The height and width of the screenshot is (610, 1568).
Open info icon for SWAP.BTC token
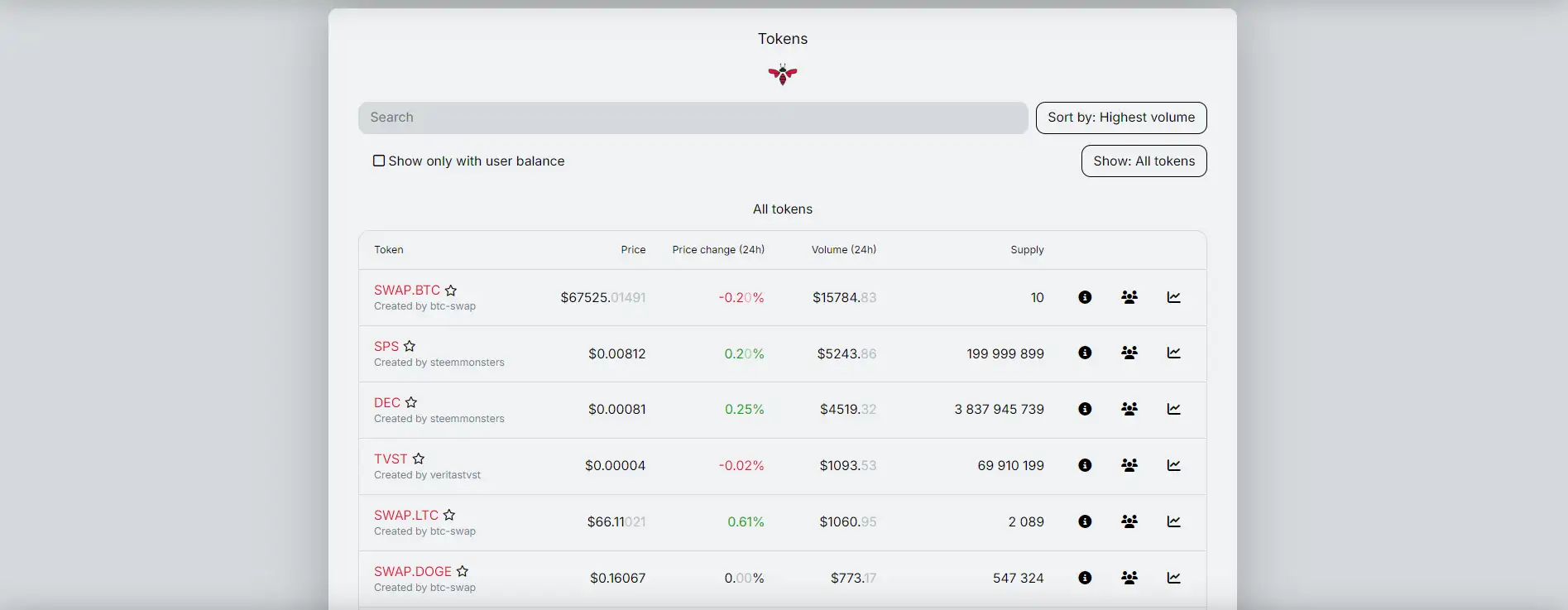[1085, 297]
